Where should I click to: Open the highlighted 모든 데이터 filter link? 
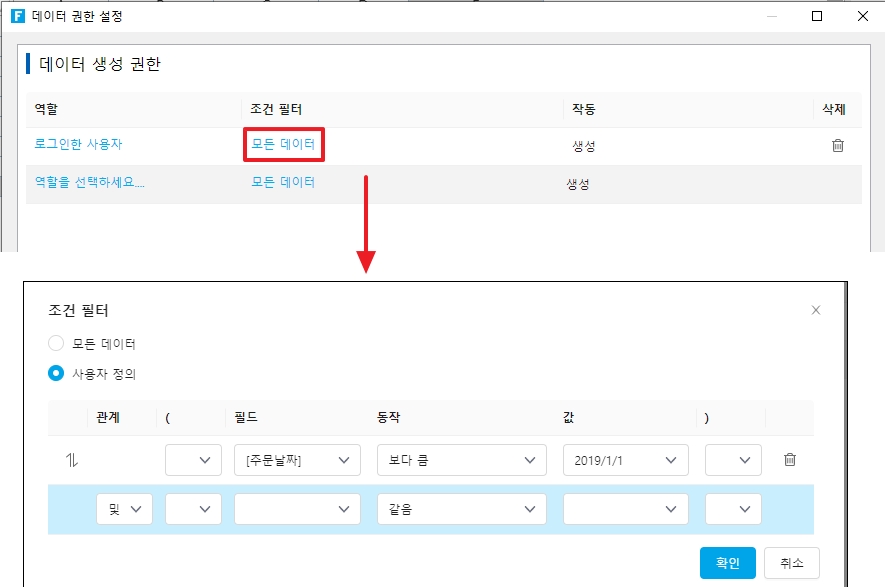[283, 145]
